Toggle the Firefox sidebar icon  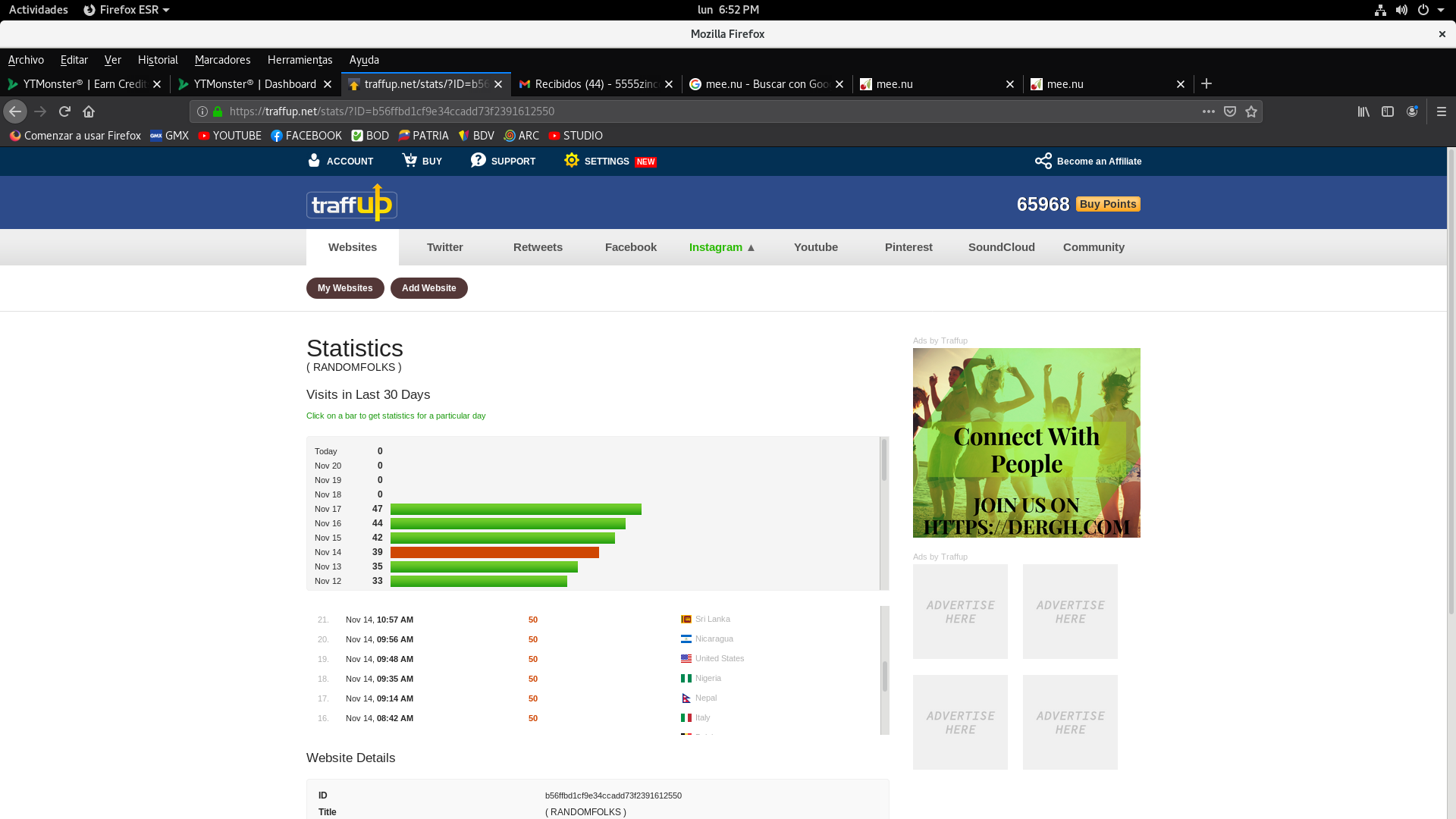click(1388, 111)
